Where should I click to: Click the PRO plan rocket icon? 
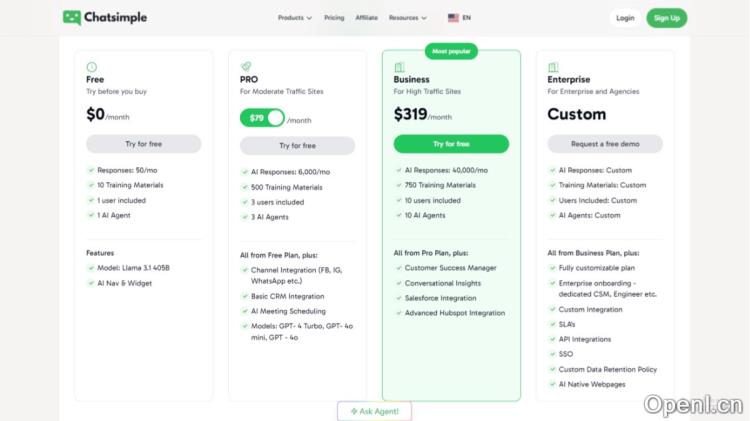(x=245, y=66)
